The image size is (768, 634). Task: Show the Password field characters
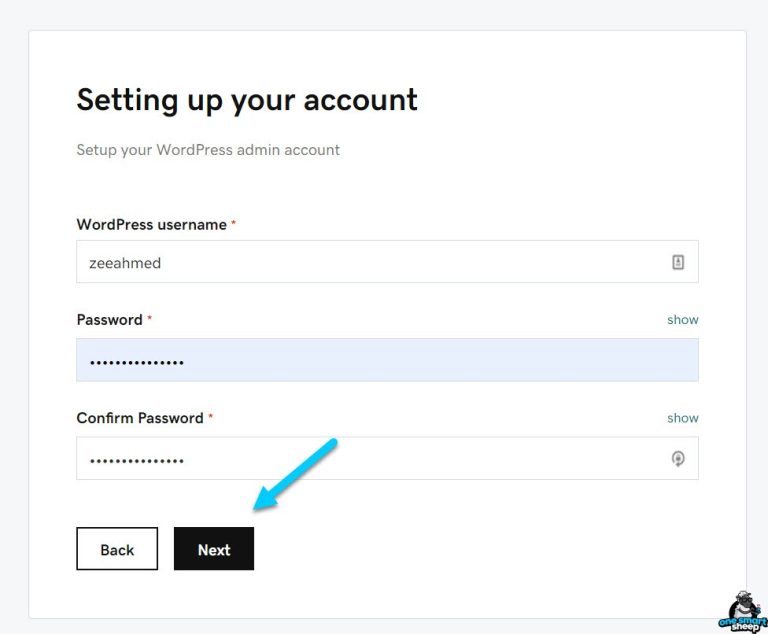(683, 320)
